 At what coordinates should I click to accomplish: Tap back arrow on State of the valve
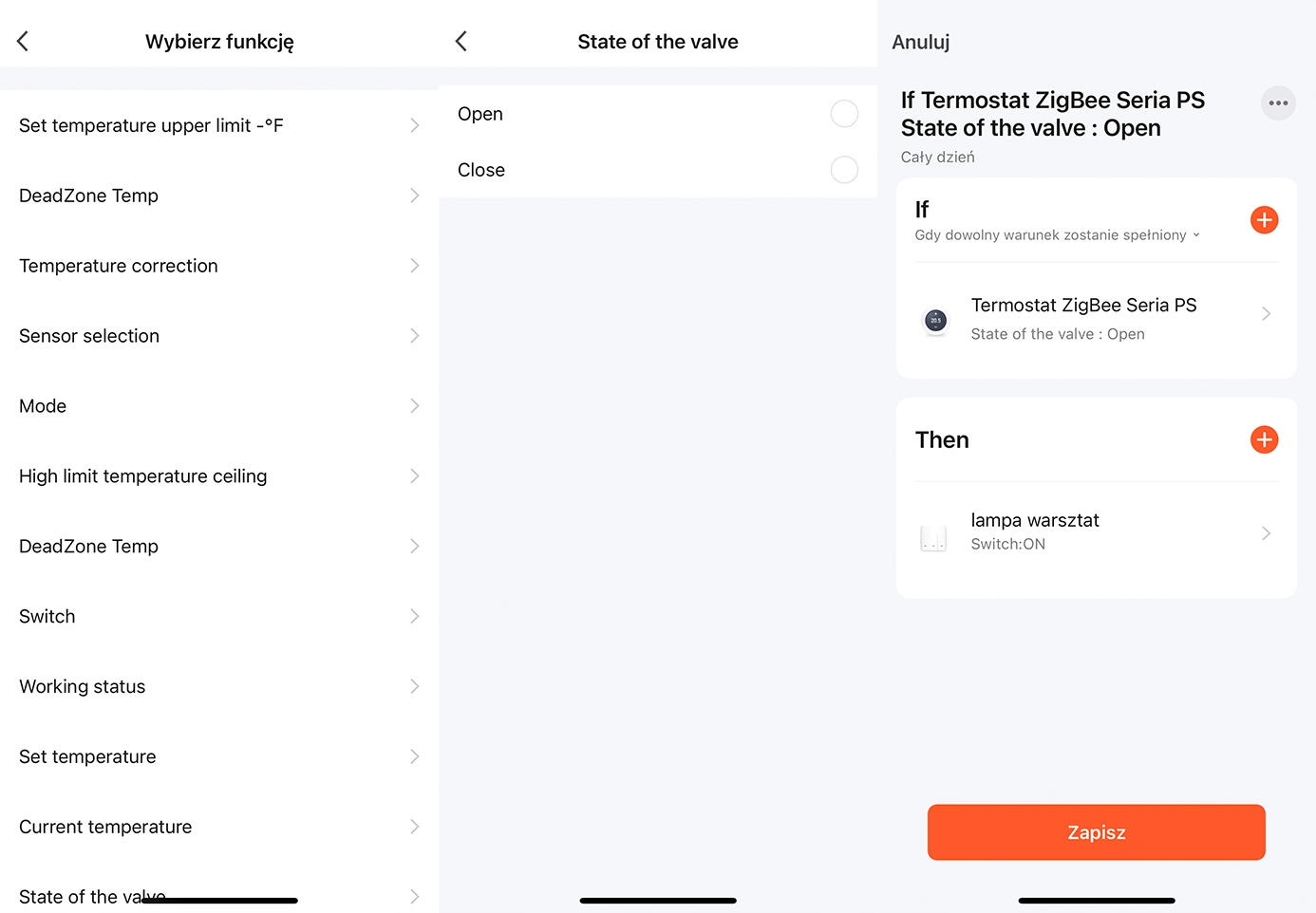(461, 41)
